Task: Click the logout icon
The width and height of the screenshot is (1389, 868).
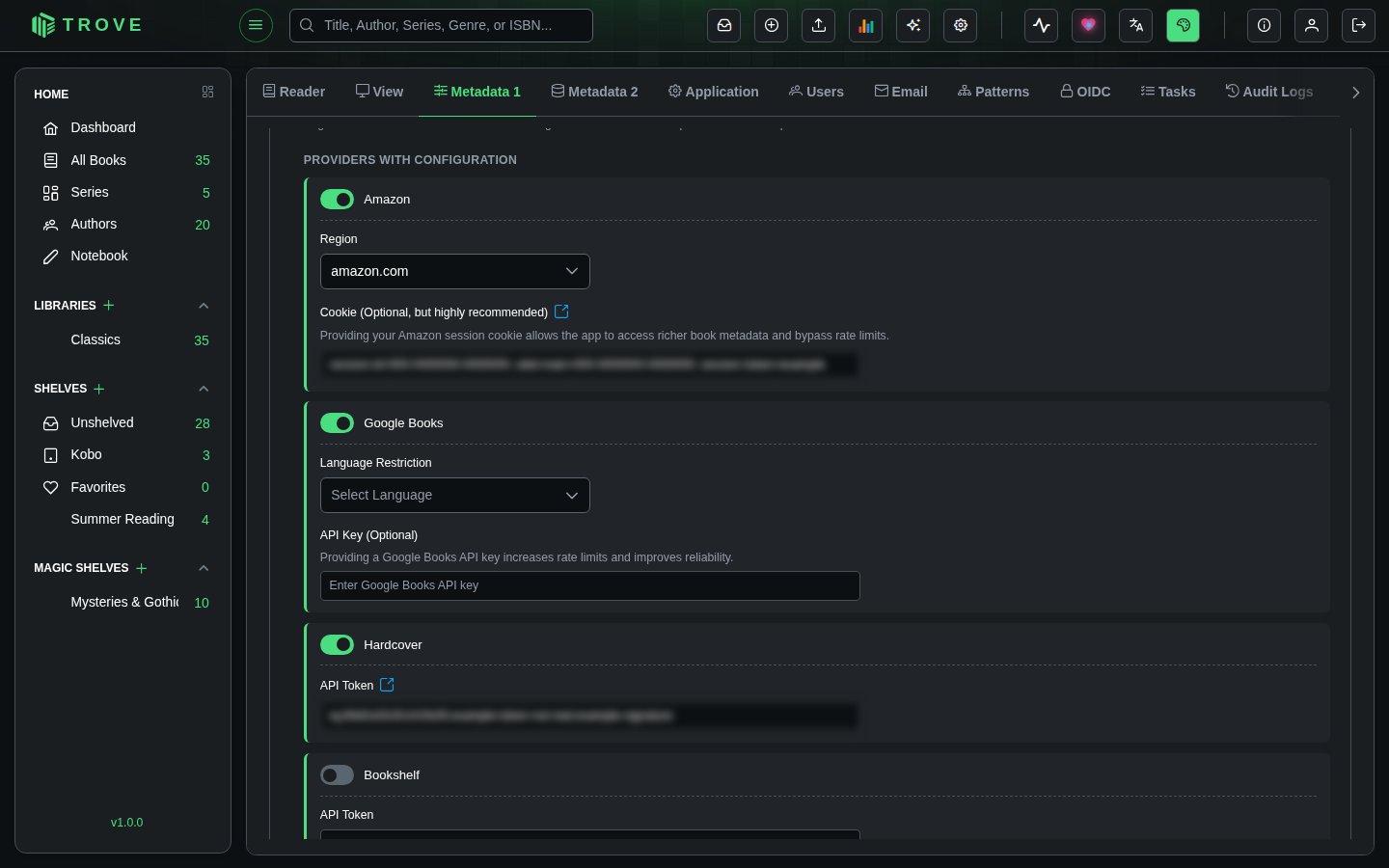Action: pyautogui.click(x=1359, y=26)
